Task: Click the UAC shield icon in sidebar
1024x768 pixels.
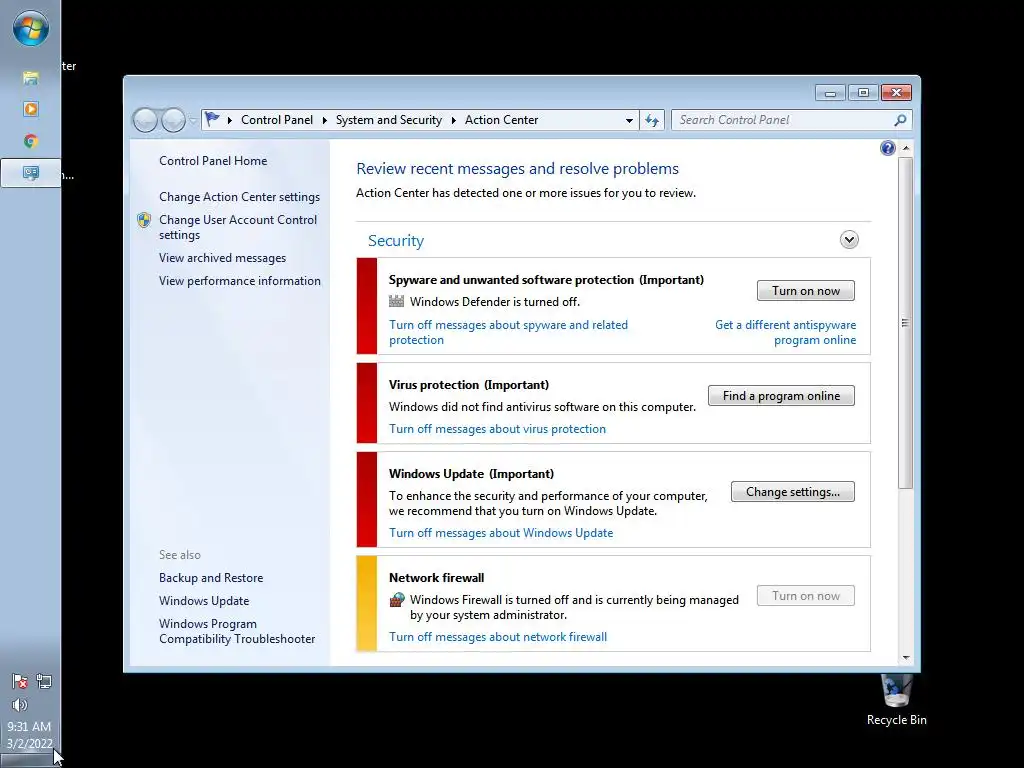Action: [x=144, y=220]
